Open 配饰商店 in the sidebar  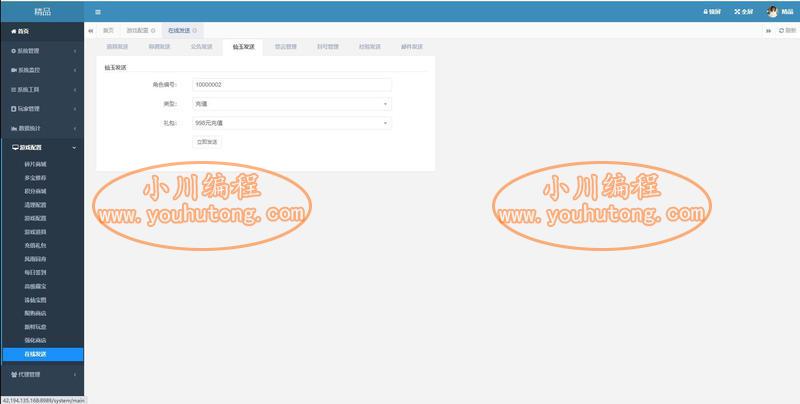[x=35, y=313]
